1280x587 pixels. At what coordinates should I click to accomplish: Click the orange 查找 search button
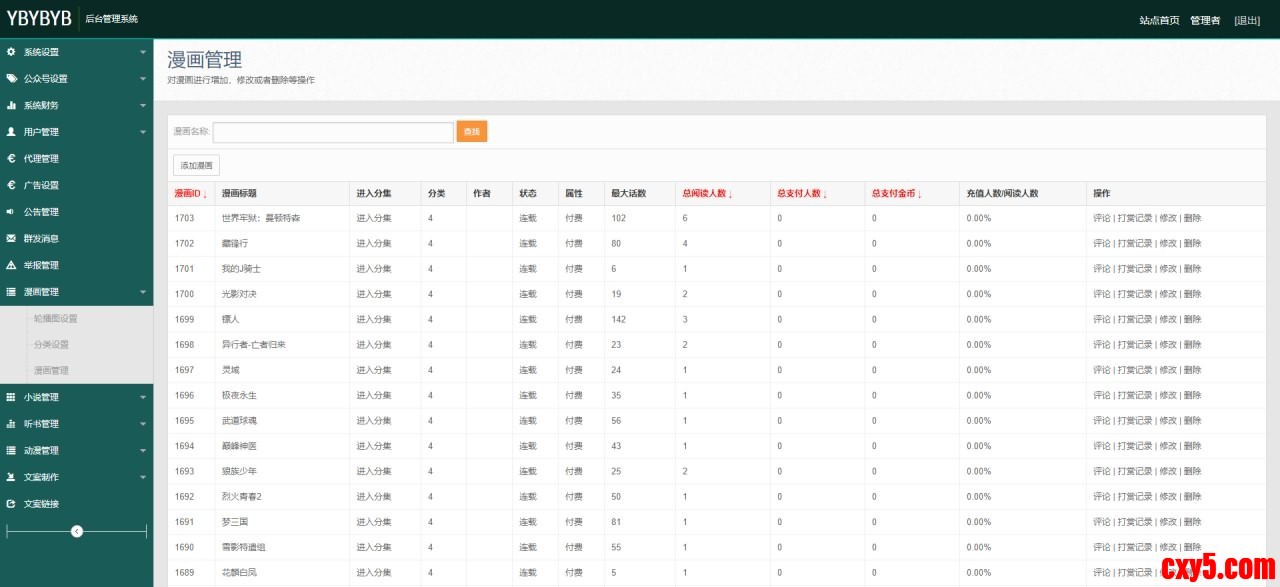[472, 132]
